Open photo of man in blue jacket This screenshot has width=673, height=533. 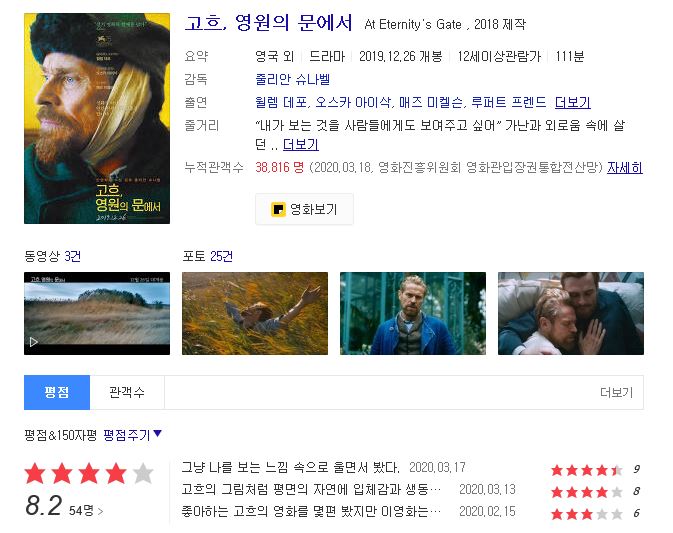(x=413, y=313)
